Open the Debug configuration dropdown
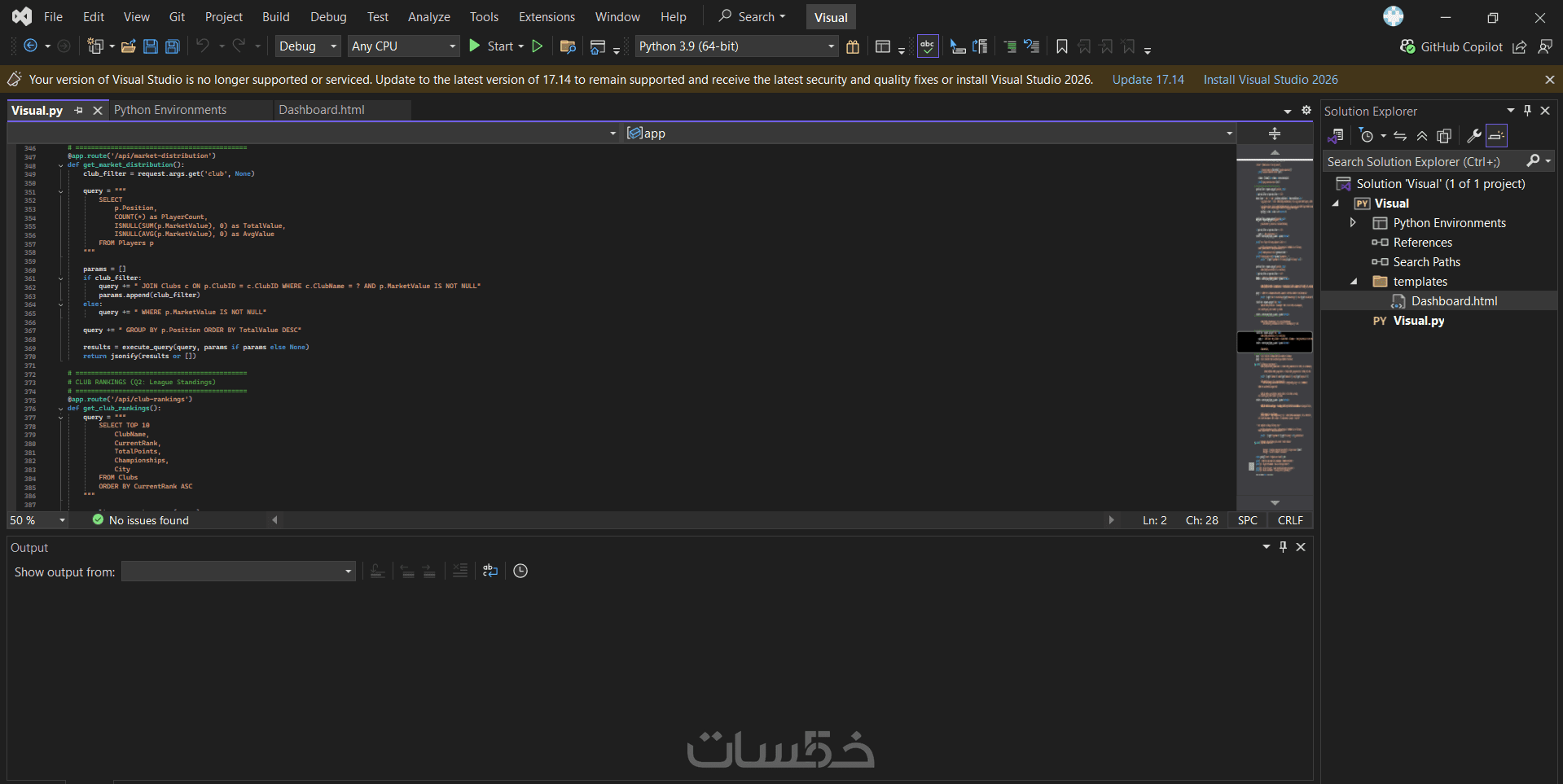The height and width of the screenshot is (784, 1563). coord(308,46)
